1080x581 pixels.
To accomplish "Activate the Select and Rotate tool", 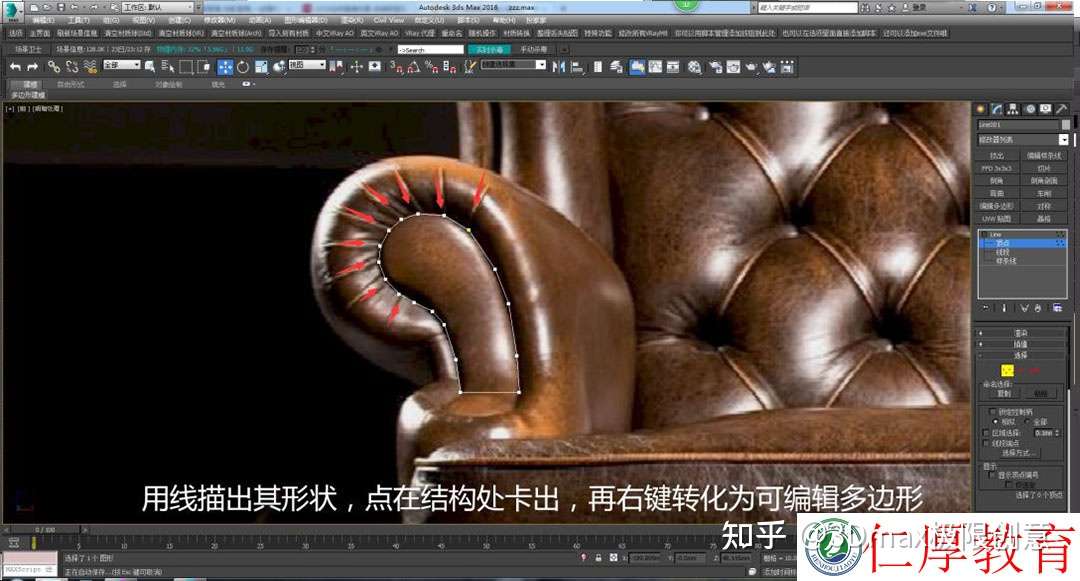I will click(x=243, y=67).
